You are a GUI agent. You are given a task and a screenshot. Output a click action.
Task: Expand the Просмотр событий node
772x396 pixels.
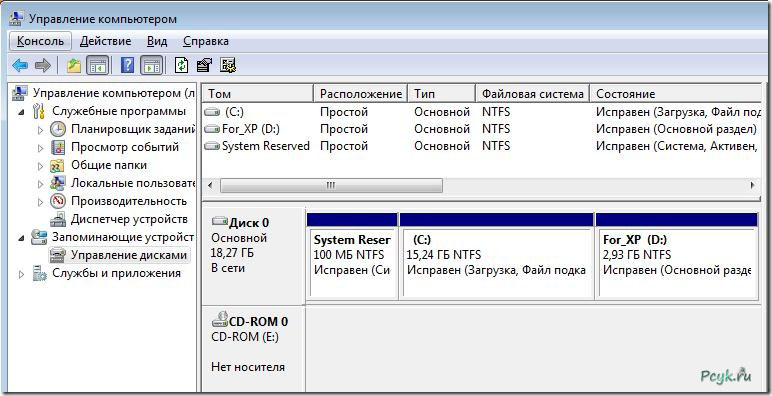coord(41,147)
